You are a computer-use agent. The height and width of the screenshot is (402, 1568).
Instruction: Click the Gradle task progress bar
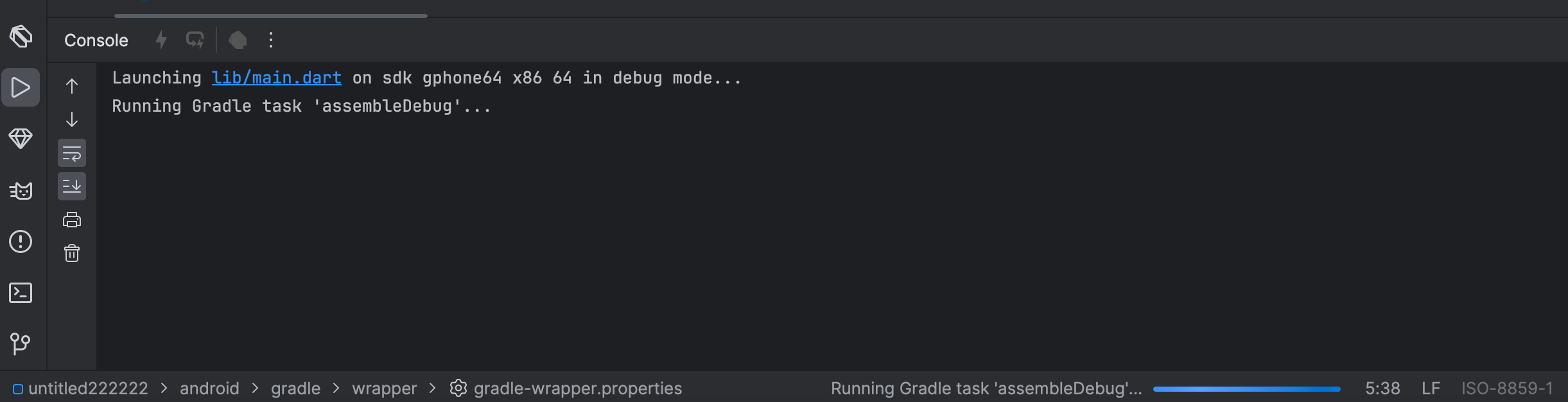(x=1246, y=389)
